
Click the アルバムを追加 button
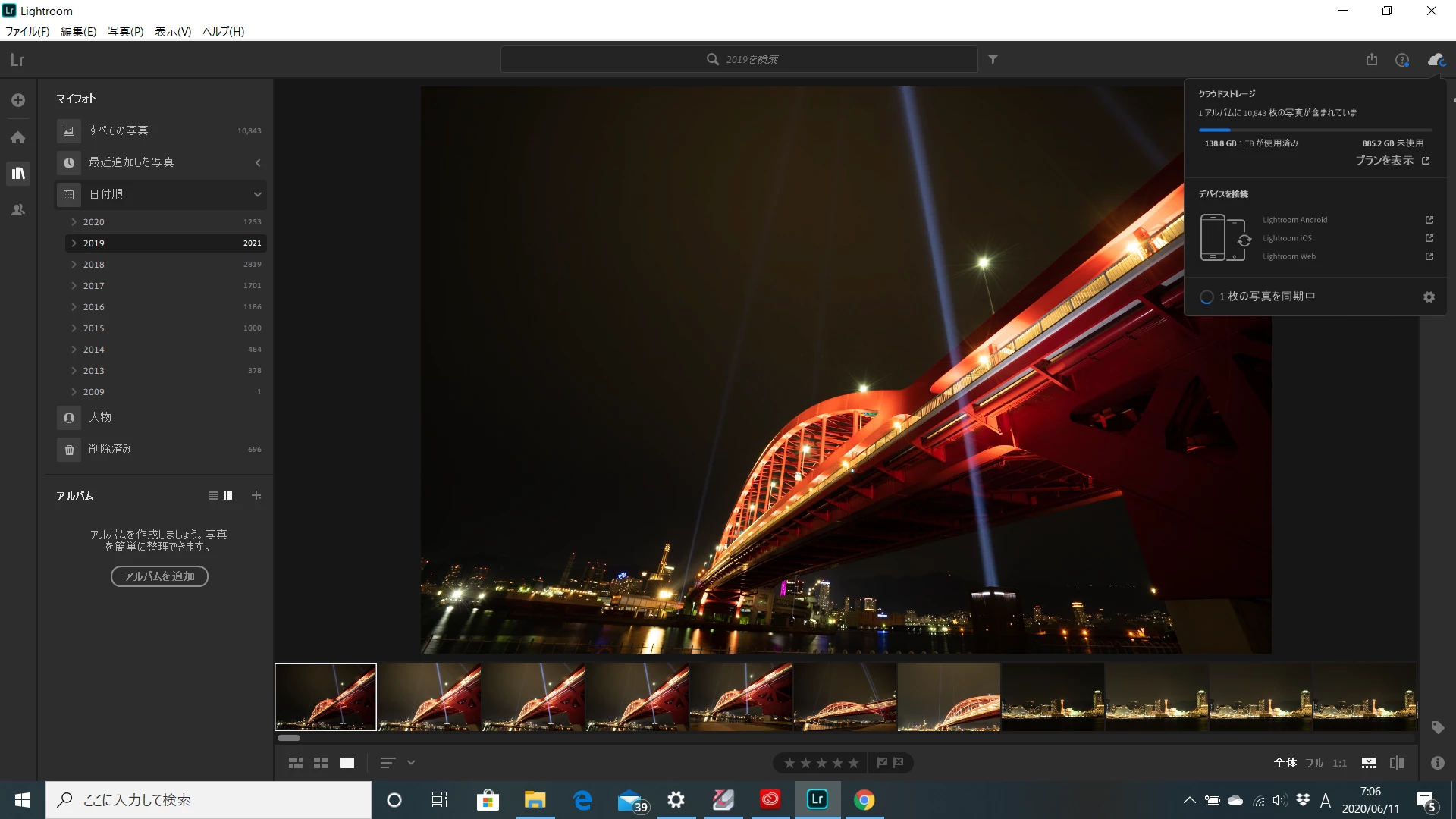pos(159,576)
